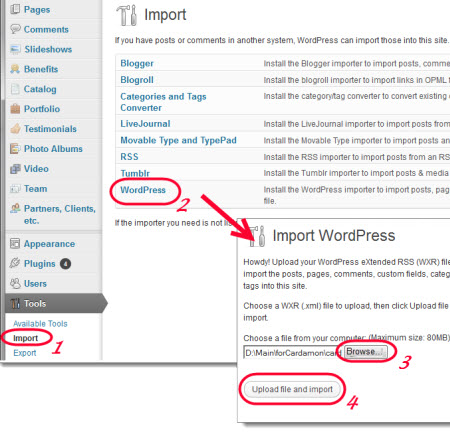
Task: Click the Benefits ribbon icon
Action: pos(15,69)
